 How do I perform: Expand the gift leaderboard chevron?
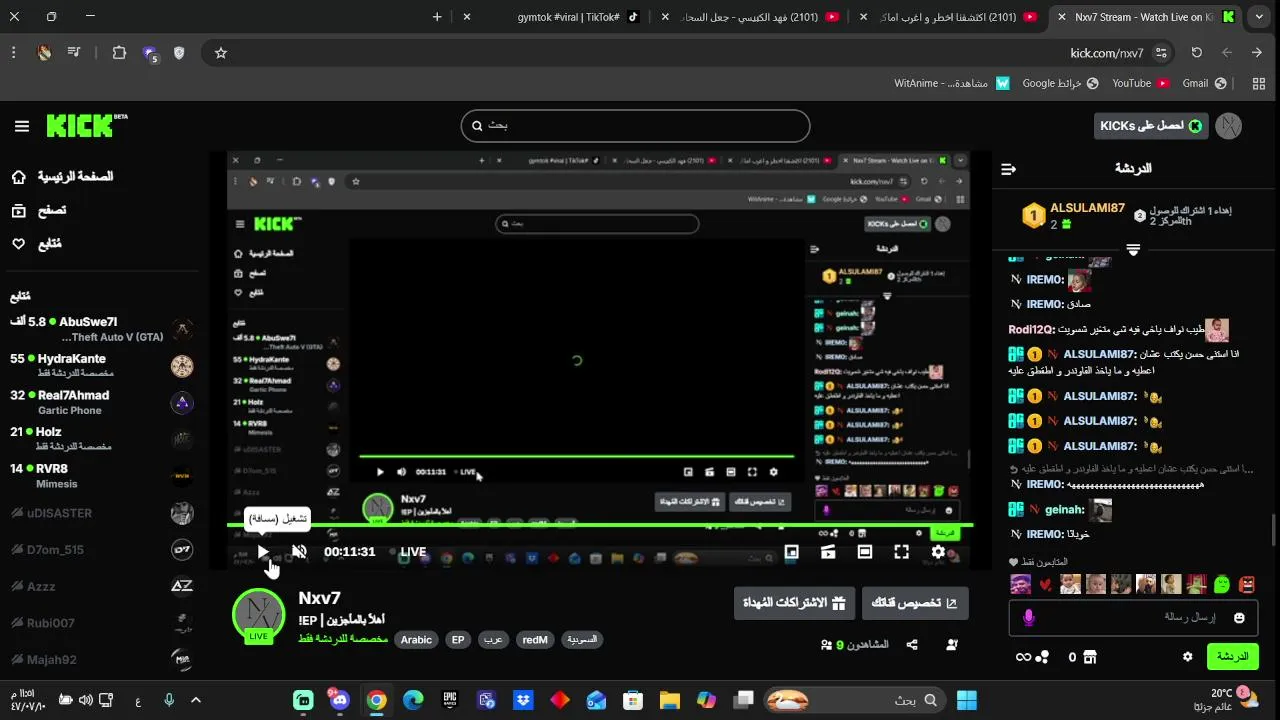click(x=1133, y=250)
